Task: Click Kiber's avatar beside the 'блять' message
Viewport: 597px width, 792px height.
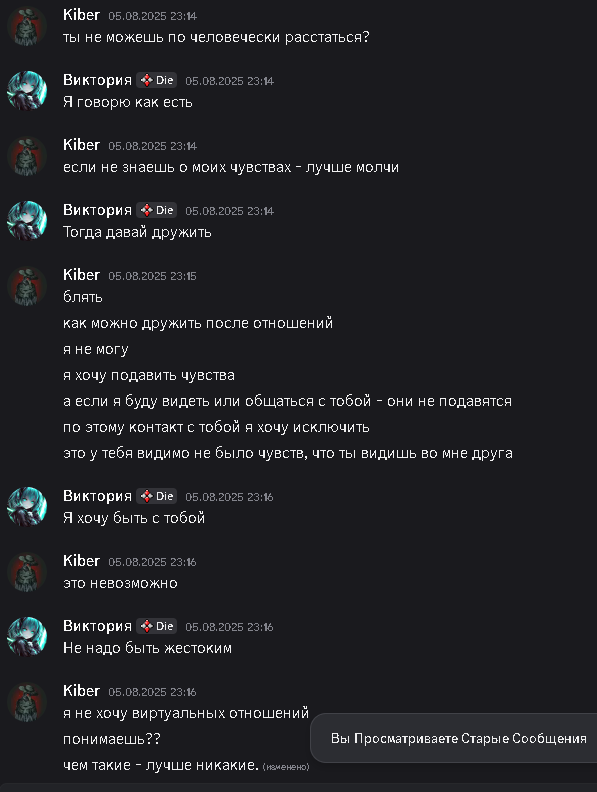Action: tap(27, 286)
